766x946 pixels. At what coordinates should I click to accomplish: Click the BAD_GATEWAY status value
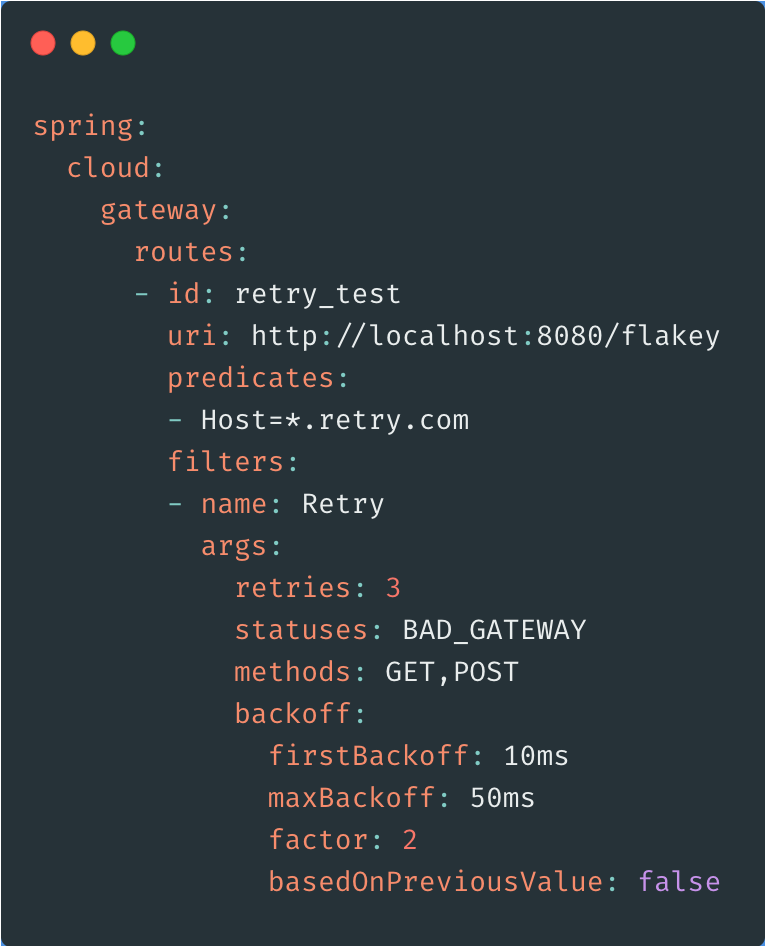click(x=494, y=630)
